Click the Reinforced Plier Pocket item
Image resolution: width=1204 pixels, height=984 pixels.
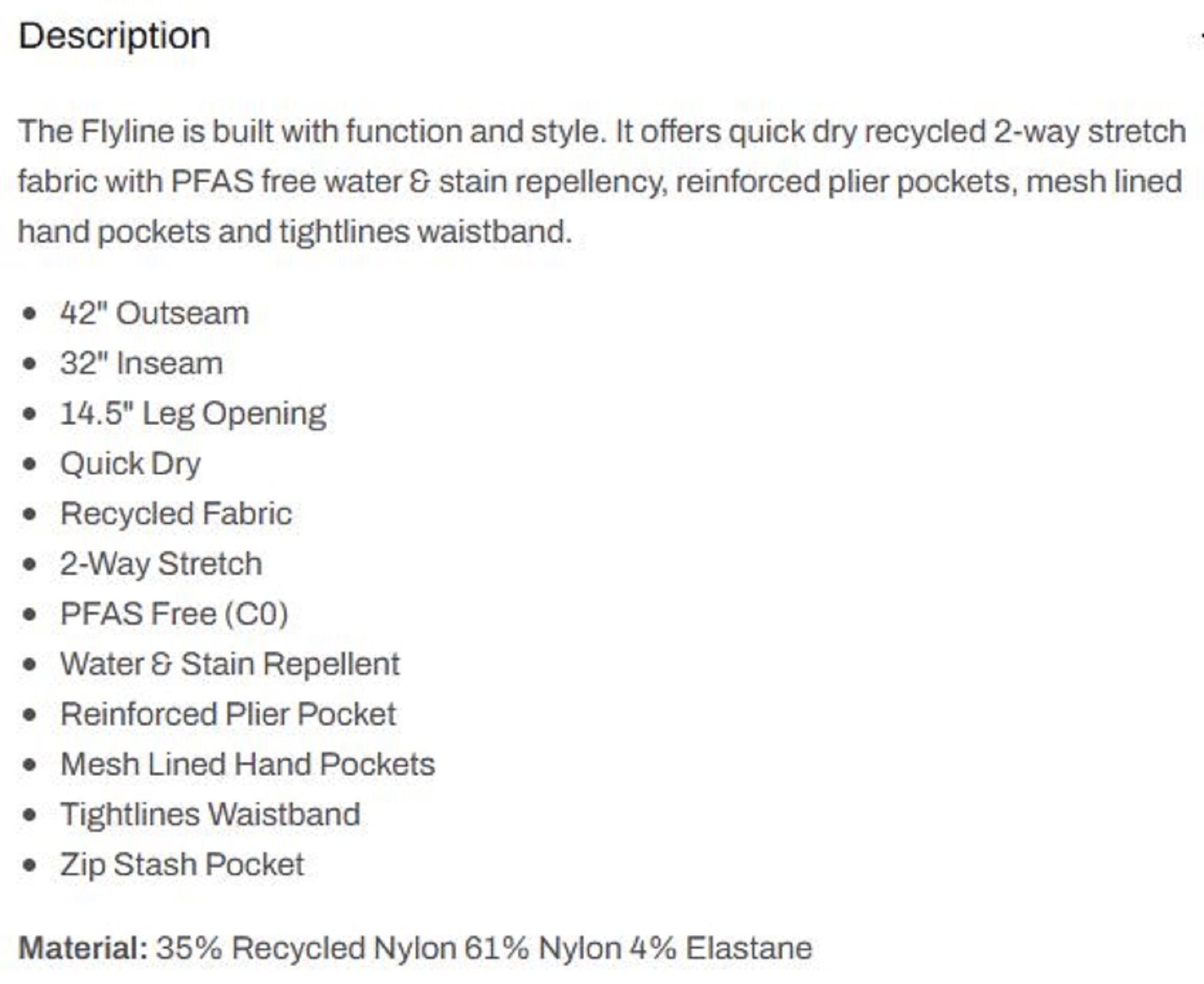point(228,714)
